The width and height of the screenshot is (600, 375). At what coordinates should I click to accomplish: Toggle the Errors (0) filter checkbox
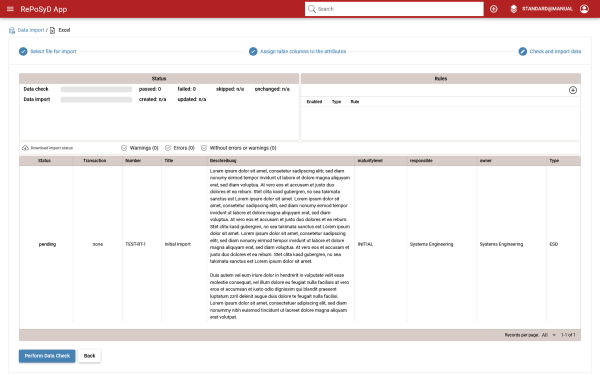(x=168, y=148)
